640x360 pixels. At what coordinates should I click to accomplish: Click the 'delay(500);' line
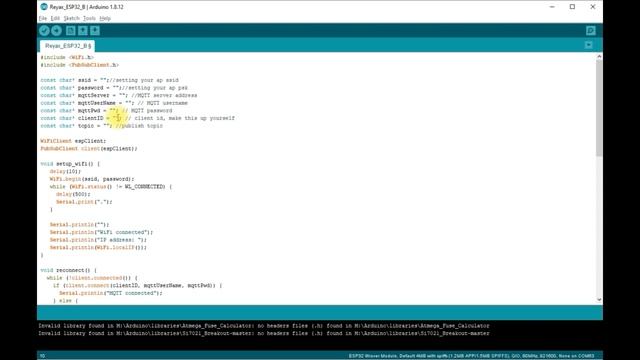(73, 194)
